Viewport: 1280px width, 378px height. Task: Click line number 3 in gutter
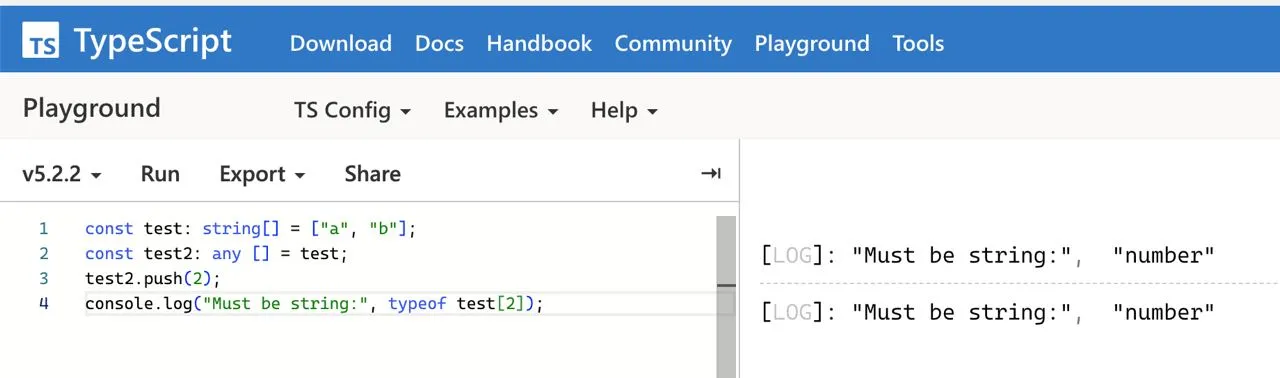[x=43, y=279]
